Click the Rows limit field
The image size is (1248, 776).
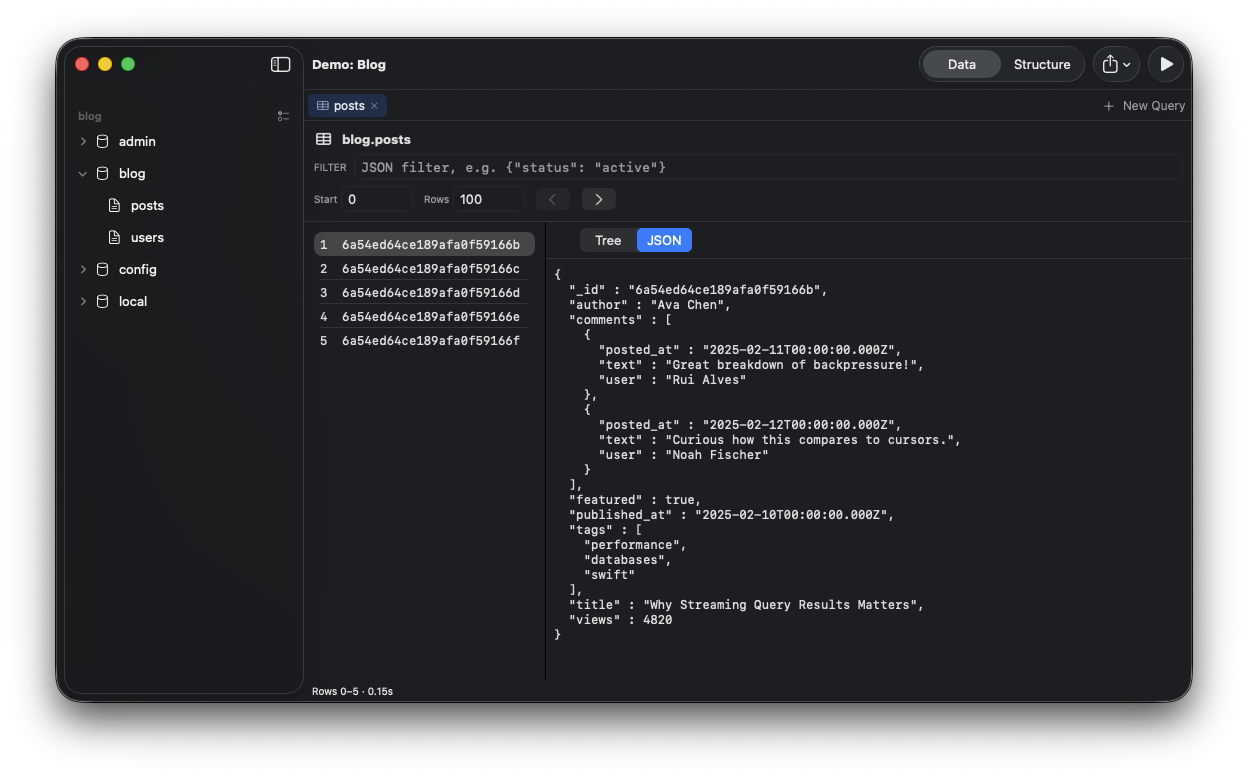(489, 199)
